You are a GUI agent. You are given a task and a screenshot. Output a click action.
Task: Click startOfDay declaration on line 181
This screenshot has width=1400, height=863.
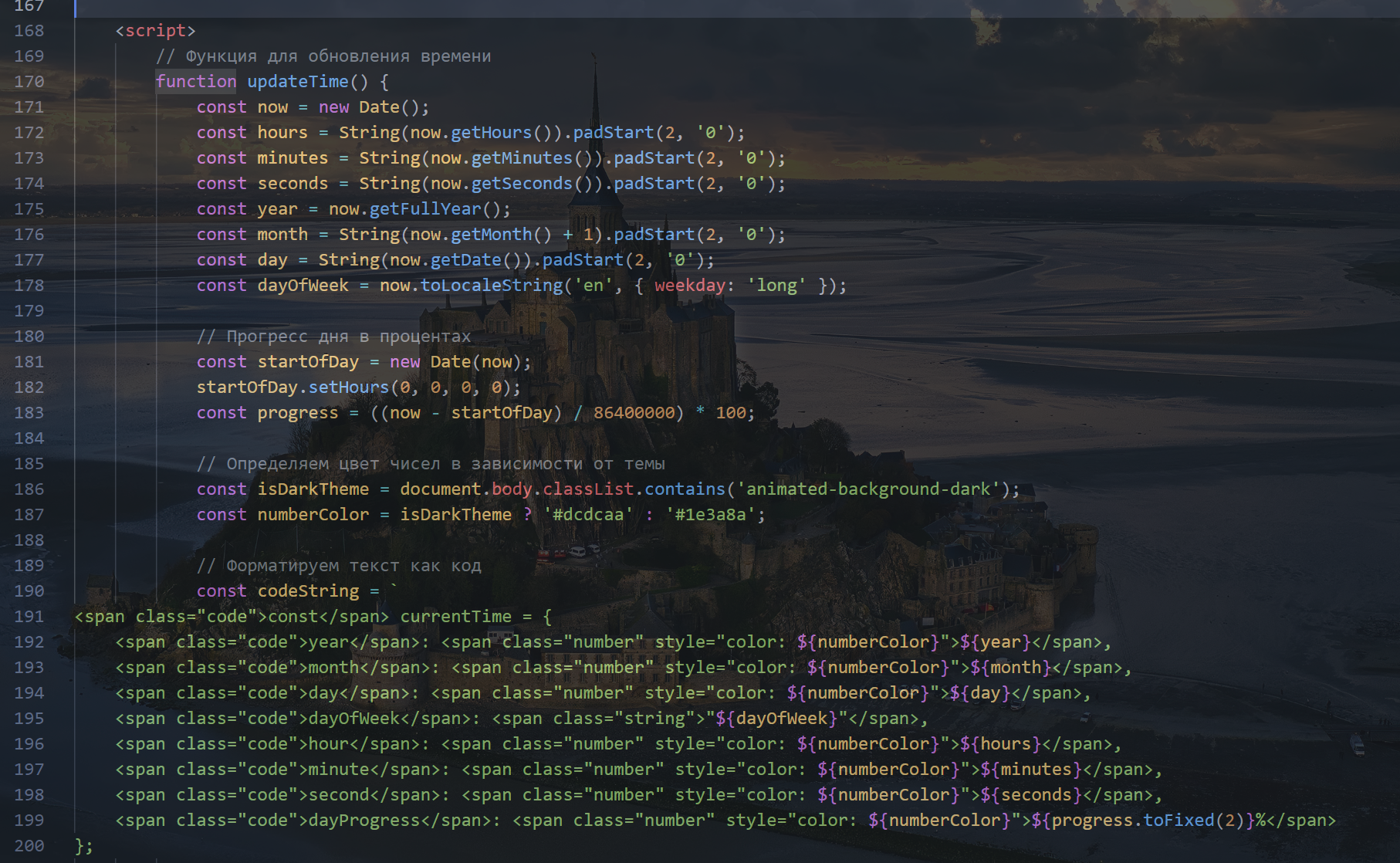(308, 362)
